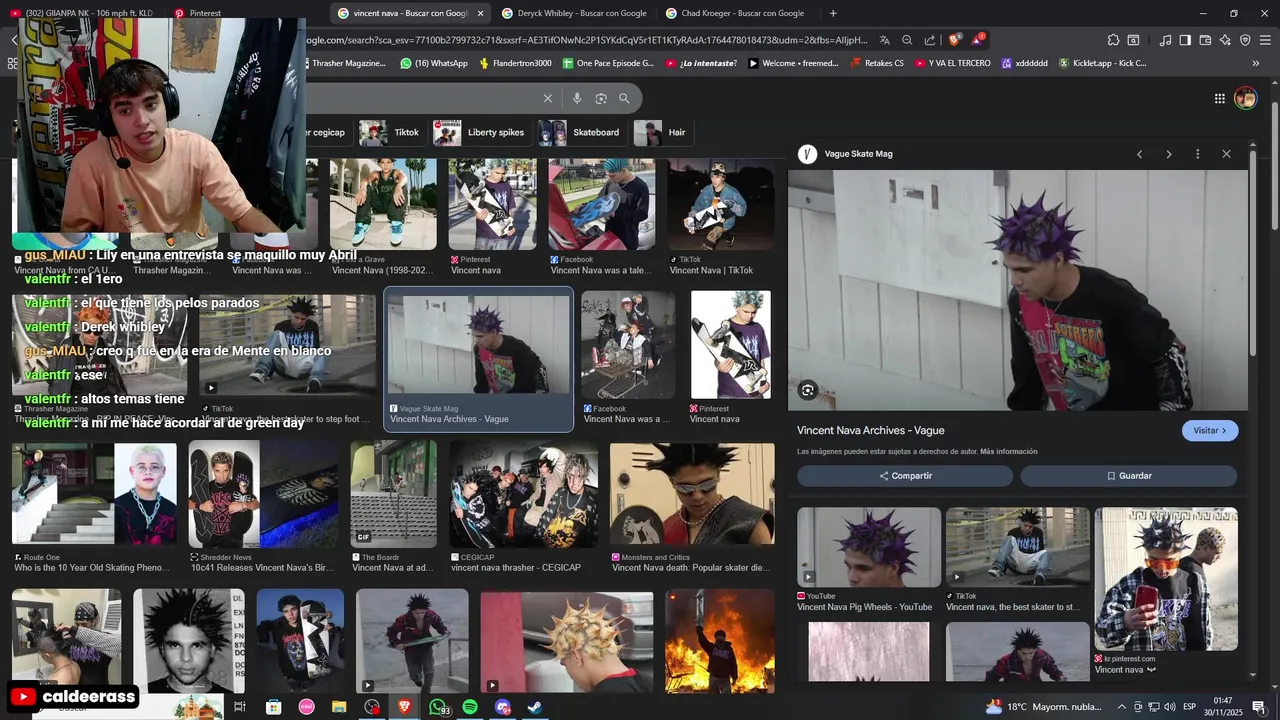Click the address bar URL field
The image size is (1280, 720).
point(585,40)
